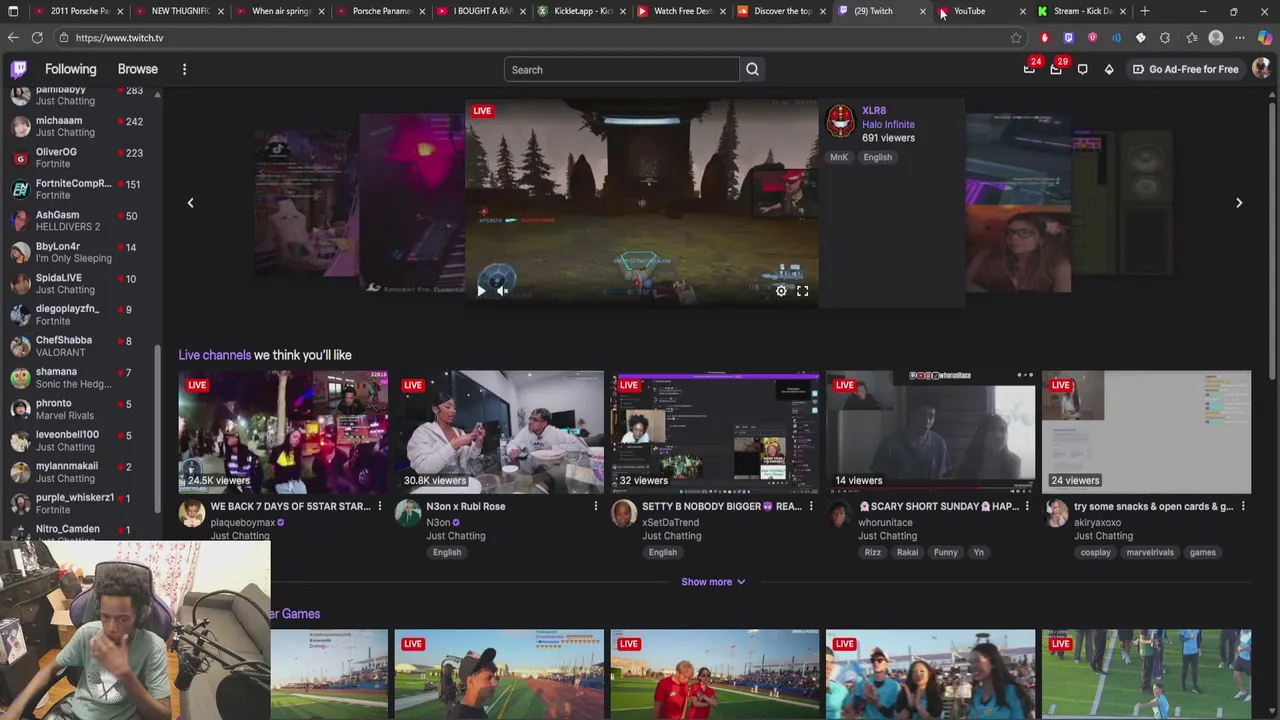Play the featured Halo Infinite stream
Image resolution: width=1280 pixels, height=720 pixels.
pyautogui.click(x=481, y=291)
